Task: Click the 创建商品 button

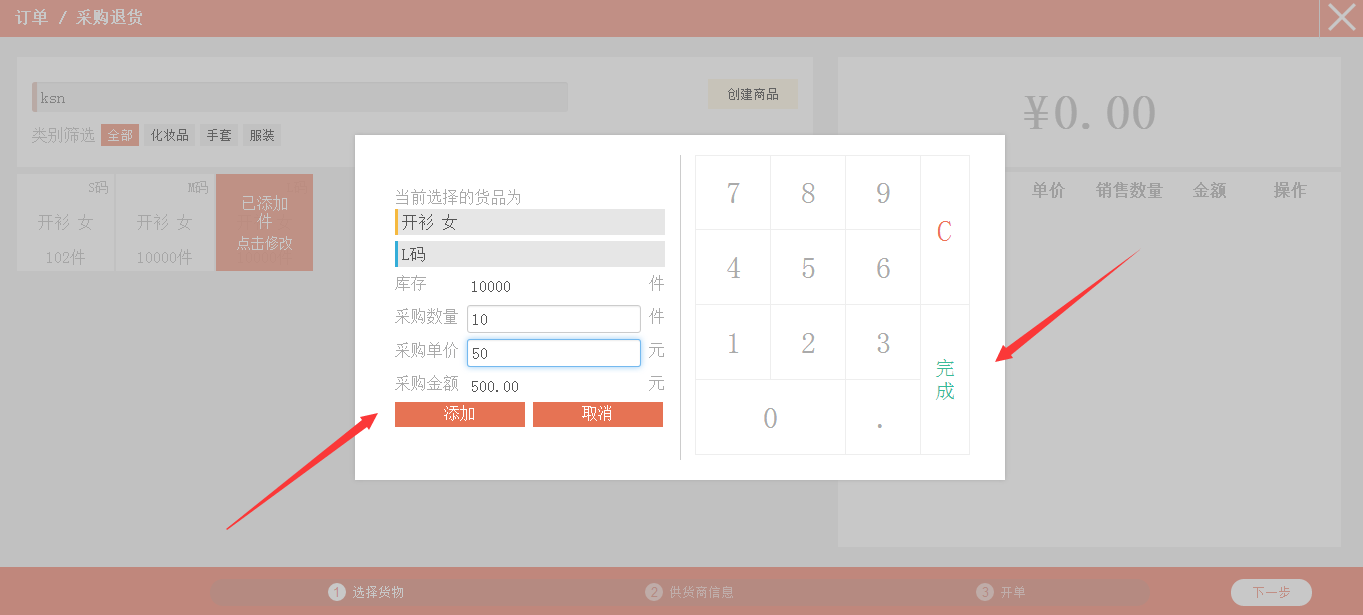Action: [x=752, y=94]
